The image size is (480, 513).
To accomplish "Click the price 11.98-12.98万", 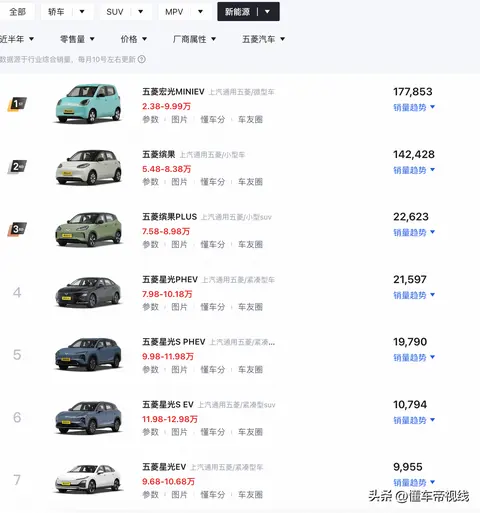I will pos(170,419).
